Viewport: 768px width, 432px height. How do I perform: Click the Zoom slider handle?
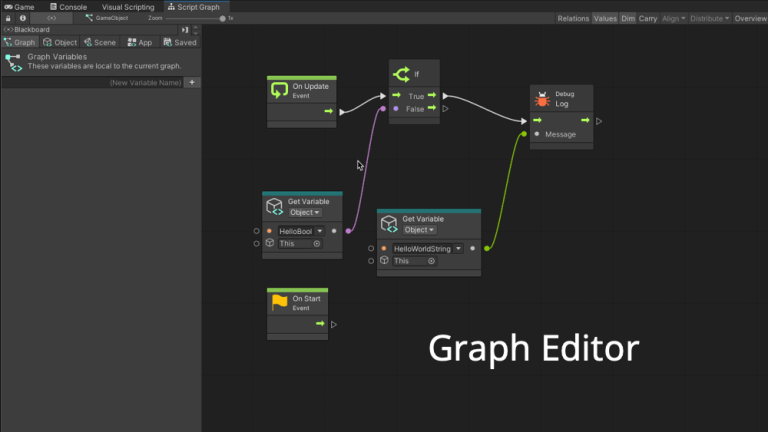[222, 18]
